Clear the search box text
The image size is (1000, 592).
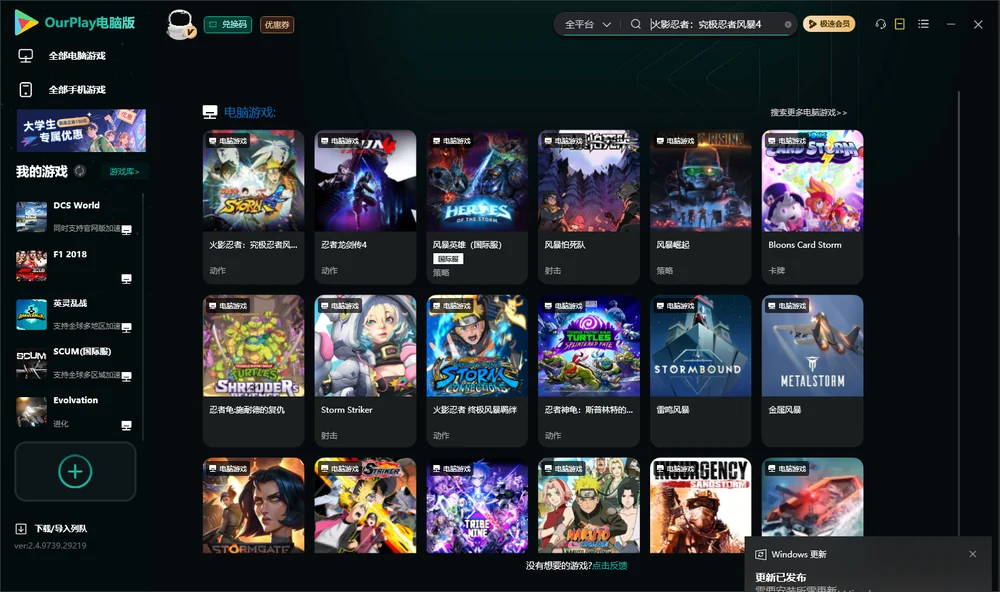(788, 25)
